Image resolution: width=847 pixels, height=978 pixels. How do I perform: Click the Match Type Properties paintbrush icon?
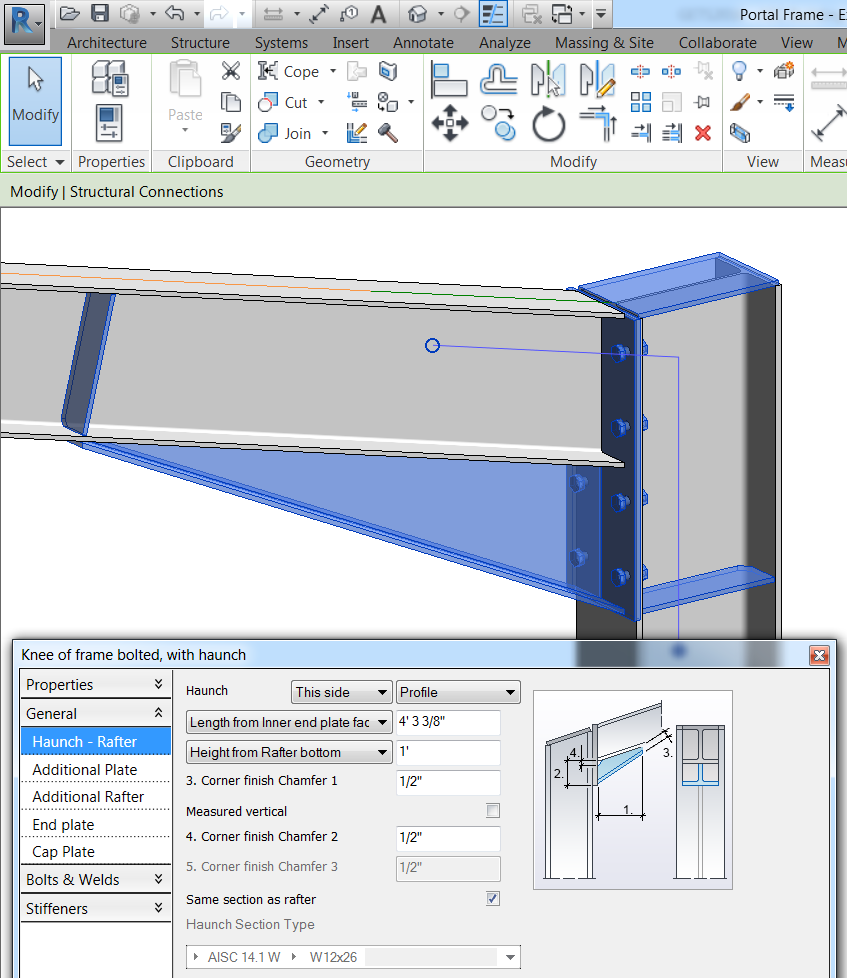231,133
